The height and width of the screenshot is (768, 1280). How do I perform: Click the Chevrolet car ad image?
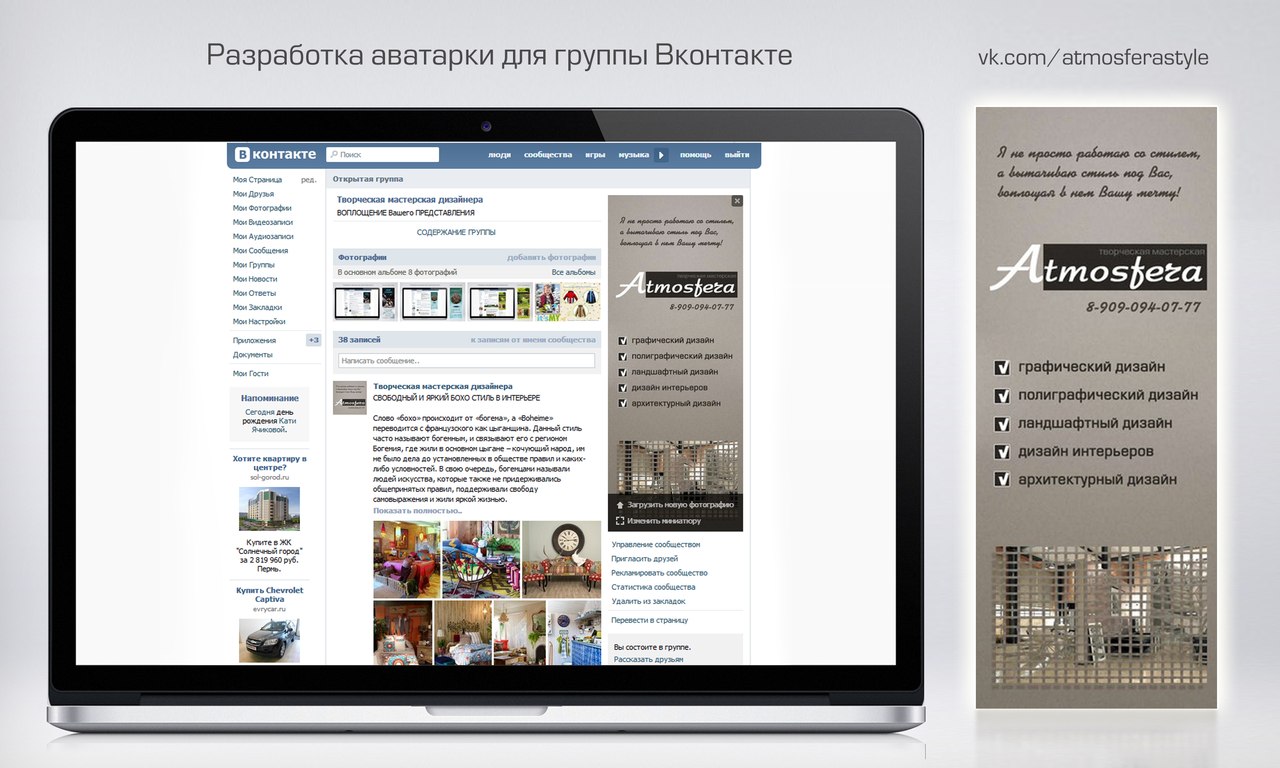(x=269, y=639)
